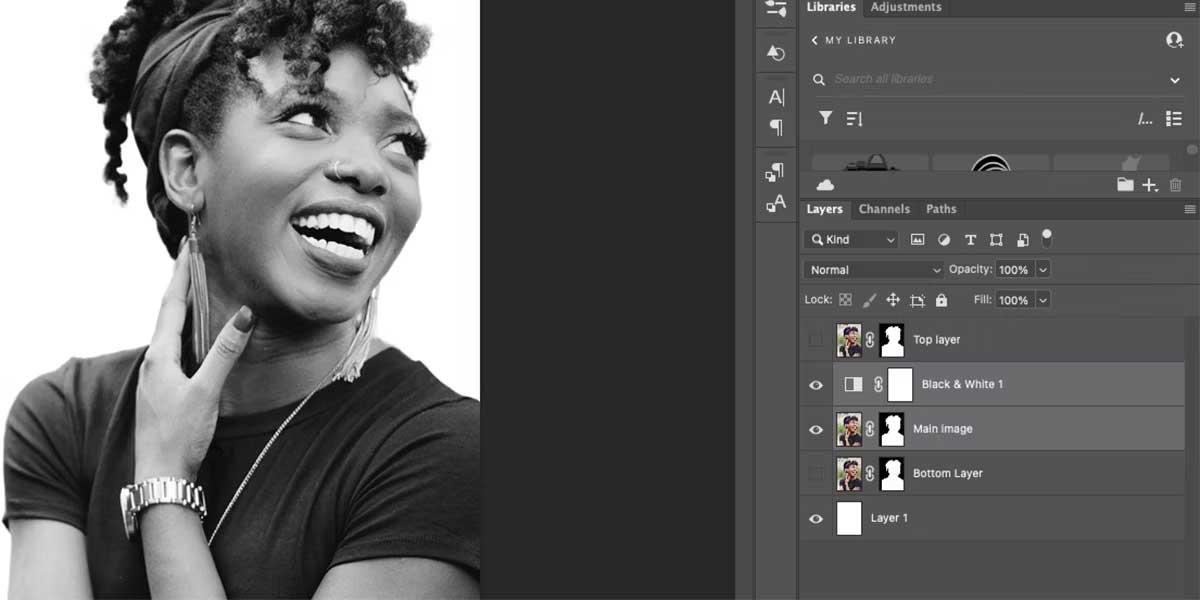Viewport: 1200px width, 600px height.
Task: Open the Fill slider dropdown arrow
Action: (x=1043, y=300)
